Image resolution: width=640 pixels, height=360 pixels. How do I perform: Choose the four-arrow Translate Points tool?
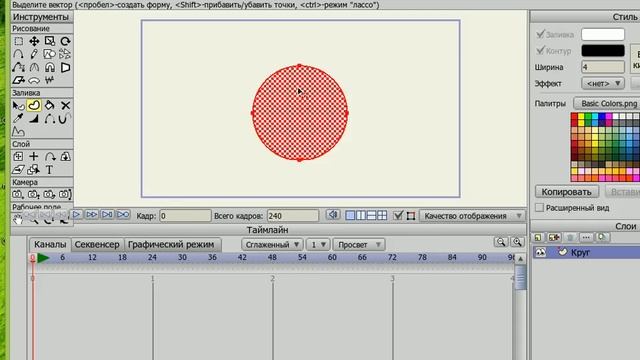point(34,41)
